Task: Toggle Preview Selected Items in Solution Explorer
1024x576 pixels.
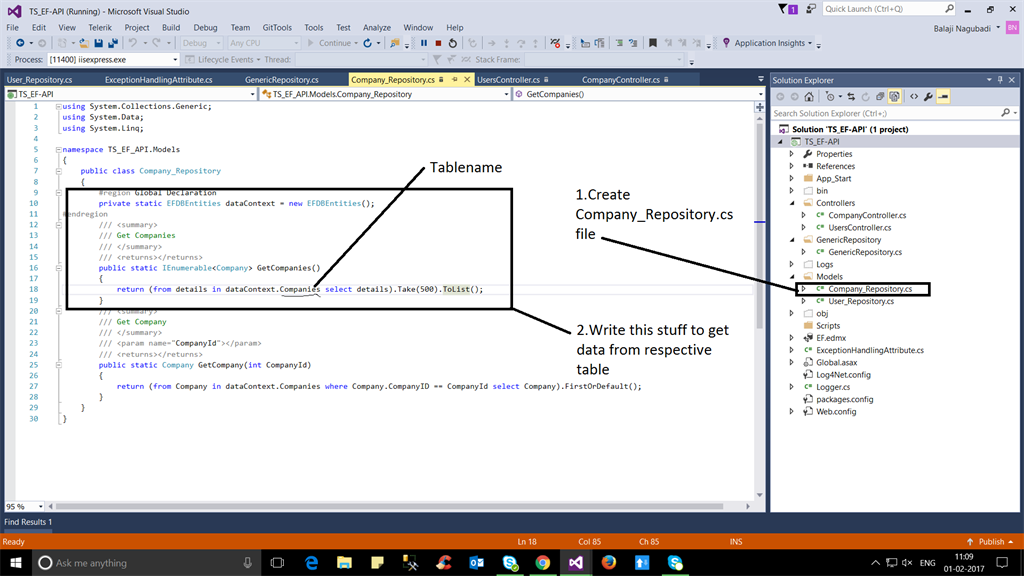Action: 943,97
